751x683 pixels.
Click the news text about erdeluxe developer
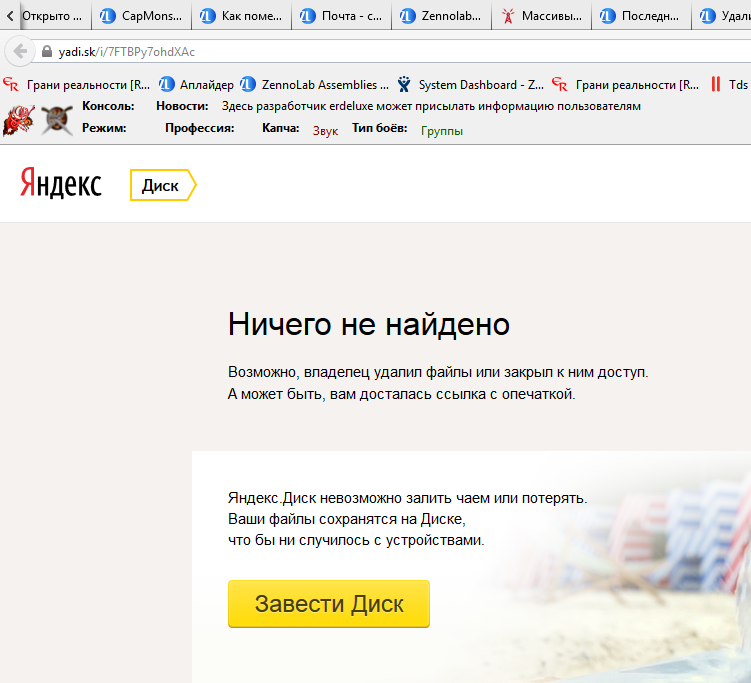point(431,106)
